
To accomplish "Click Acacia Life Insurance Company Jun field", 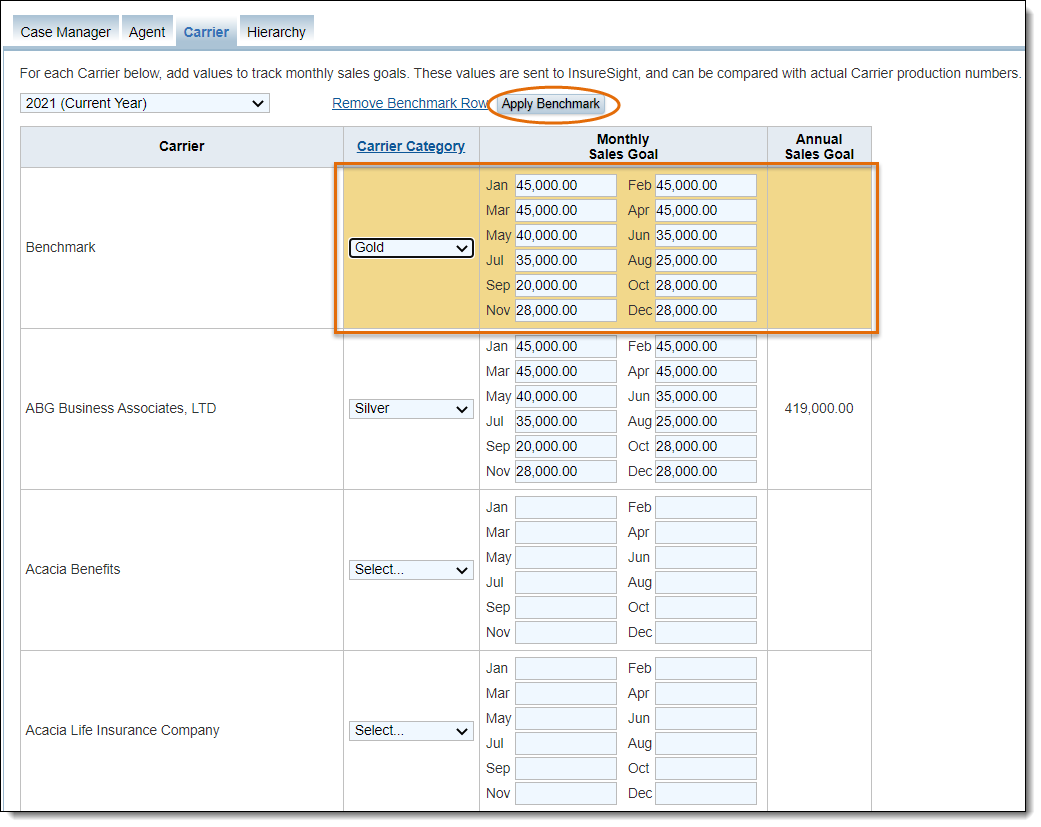I will click(x=705, y=718).
